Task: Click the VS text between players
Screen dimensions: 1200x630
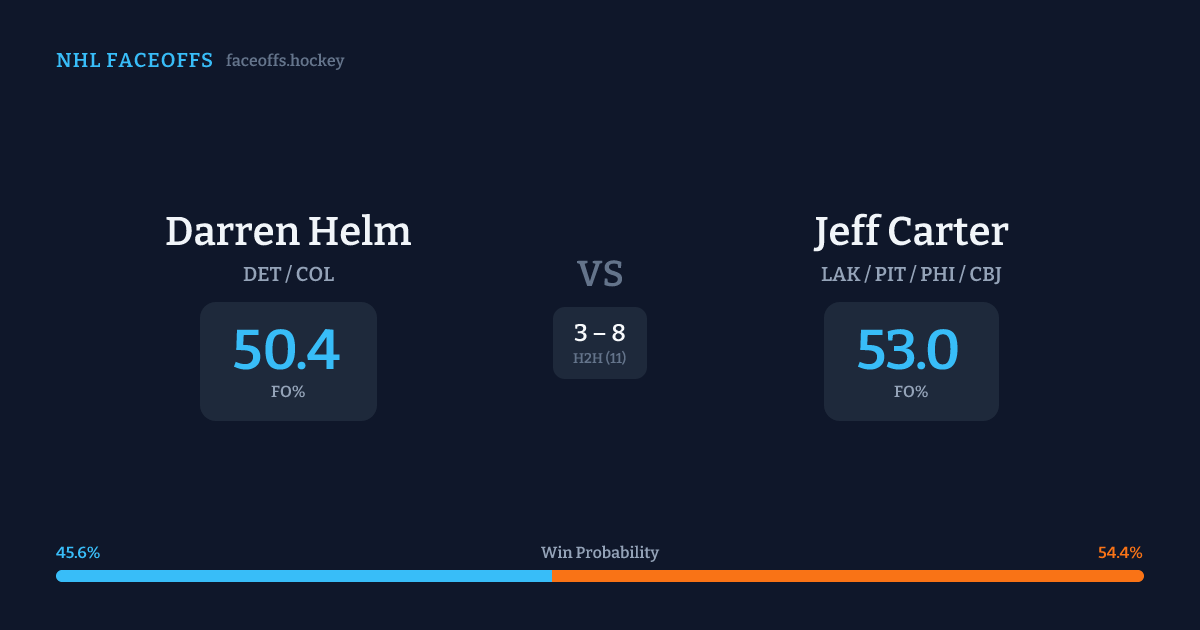Action: (x=600, y=274)
